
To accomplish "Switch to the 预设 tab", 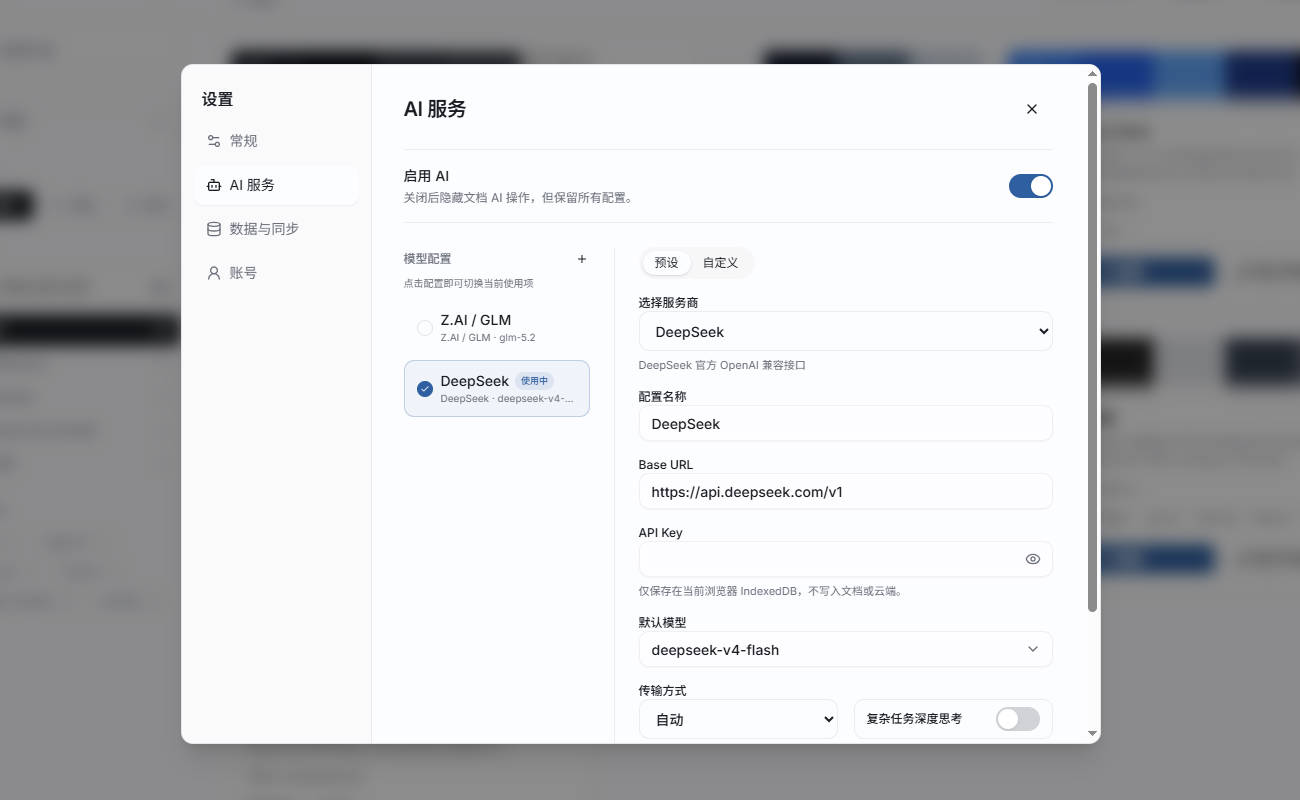I will click(666, 263).
